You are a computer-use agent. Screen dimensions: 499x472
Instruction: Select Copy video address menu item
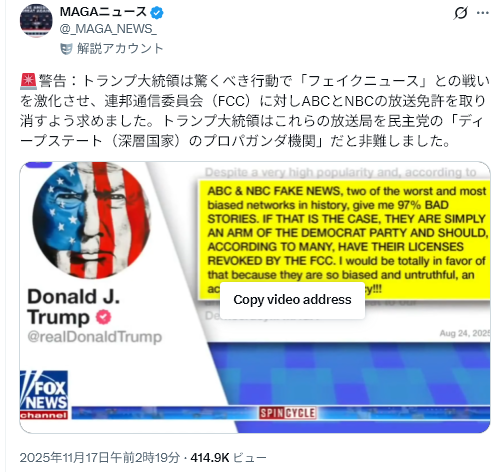(292, 300)
